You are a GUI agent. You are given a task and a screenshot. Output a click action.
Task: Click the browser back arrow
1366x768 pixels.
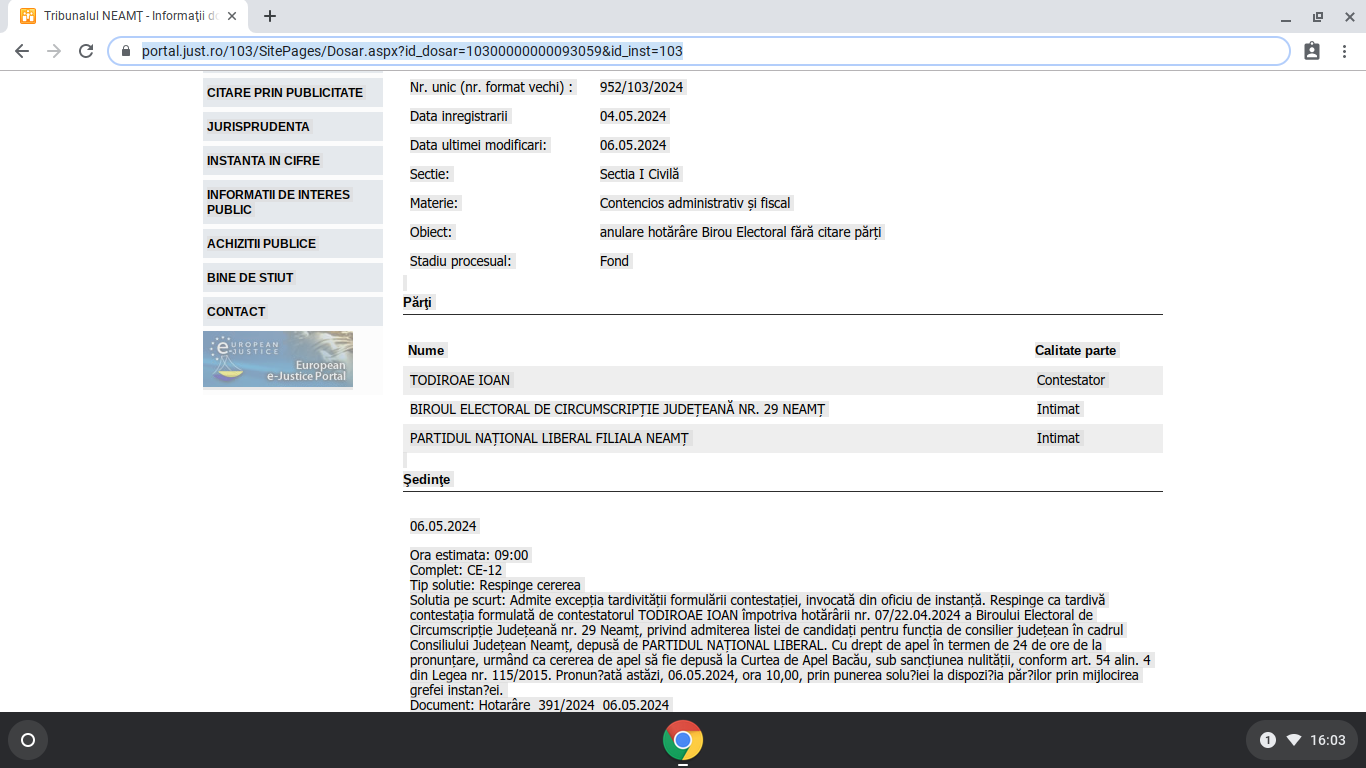pyautogui.click(x=22, y=51)
